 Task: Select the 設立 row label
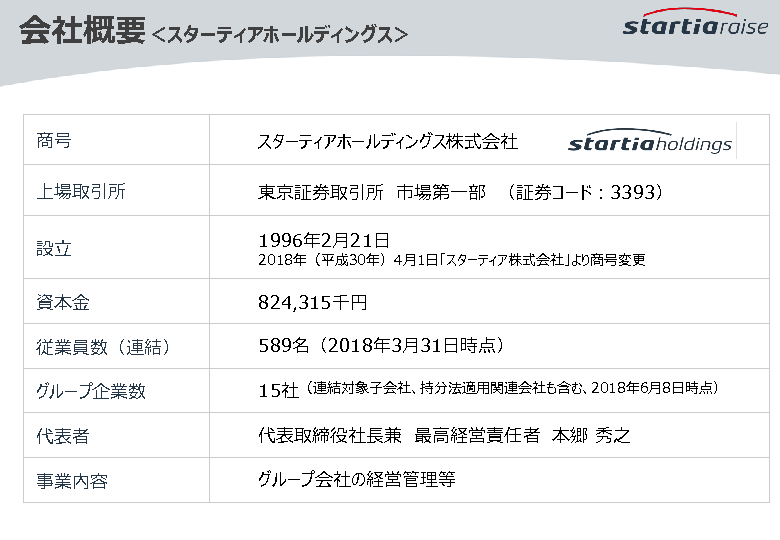point(54,248)
